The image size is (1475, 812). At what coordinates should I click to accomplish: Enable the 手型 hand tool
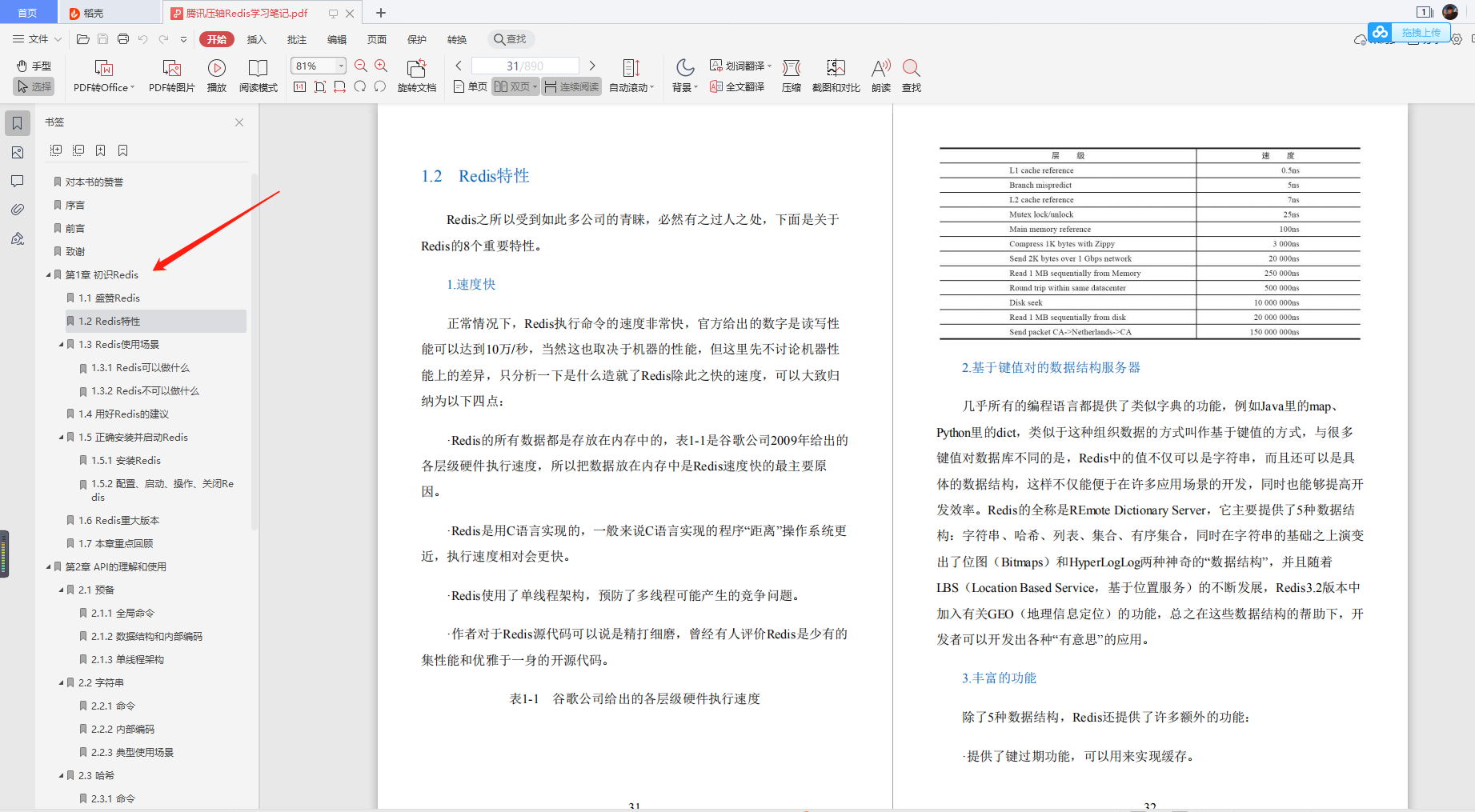34,66
